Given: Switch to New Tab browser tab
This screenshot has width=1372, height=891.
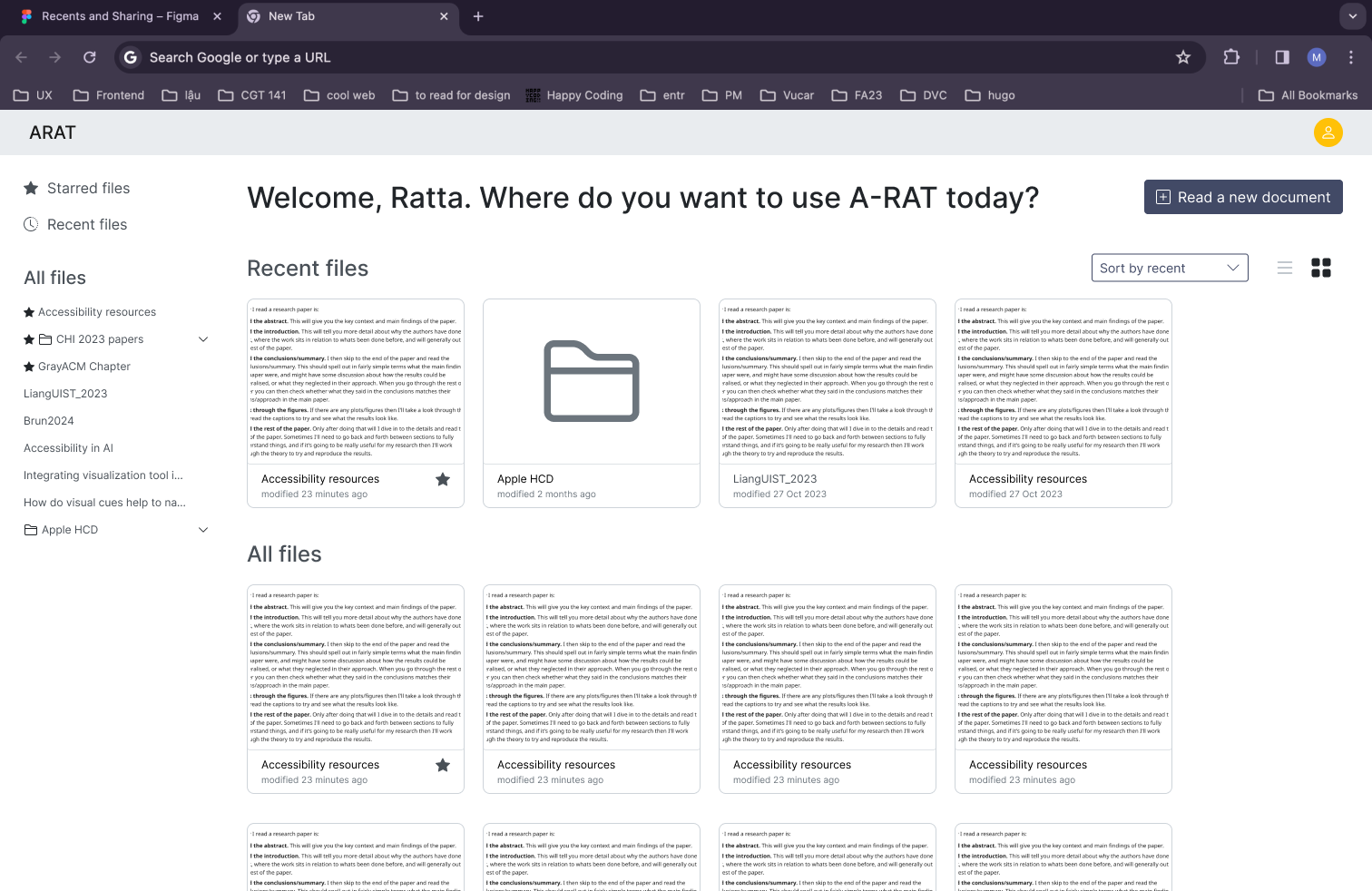Looking at the screenshot, I should pos(349,16).
